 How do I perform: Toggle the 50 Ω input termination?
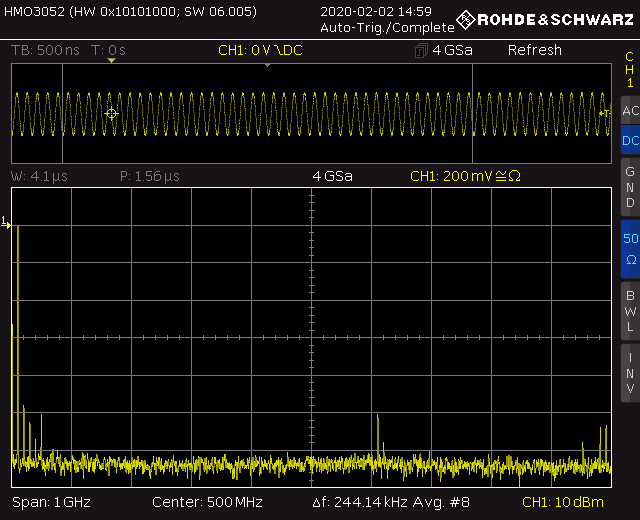(629, 248)
